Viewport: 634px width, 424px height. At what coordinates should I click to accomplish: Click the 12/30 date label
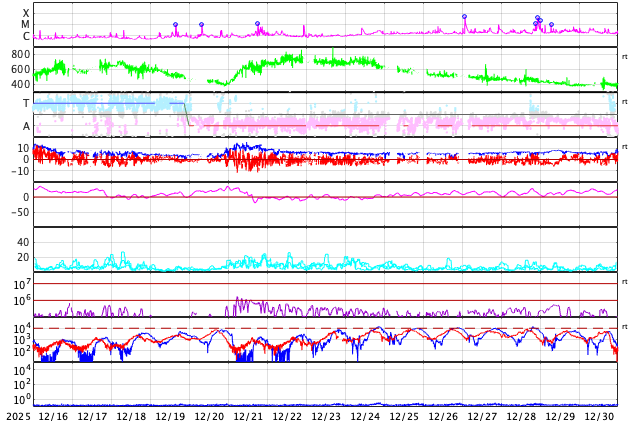599,416
